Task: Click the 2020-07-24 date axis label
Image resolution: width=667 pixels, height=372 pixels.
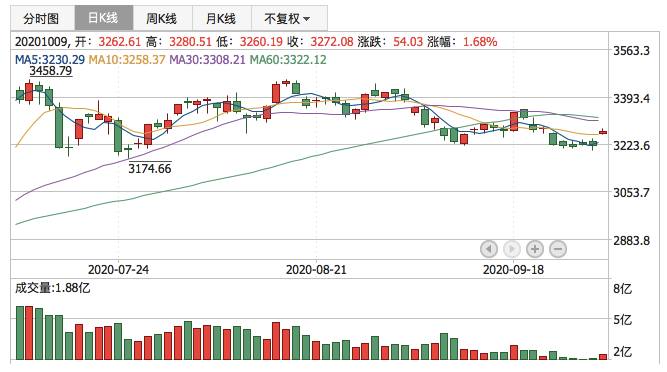Action: pyautogui.click(x=118, y=270)
